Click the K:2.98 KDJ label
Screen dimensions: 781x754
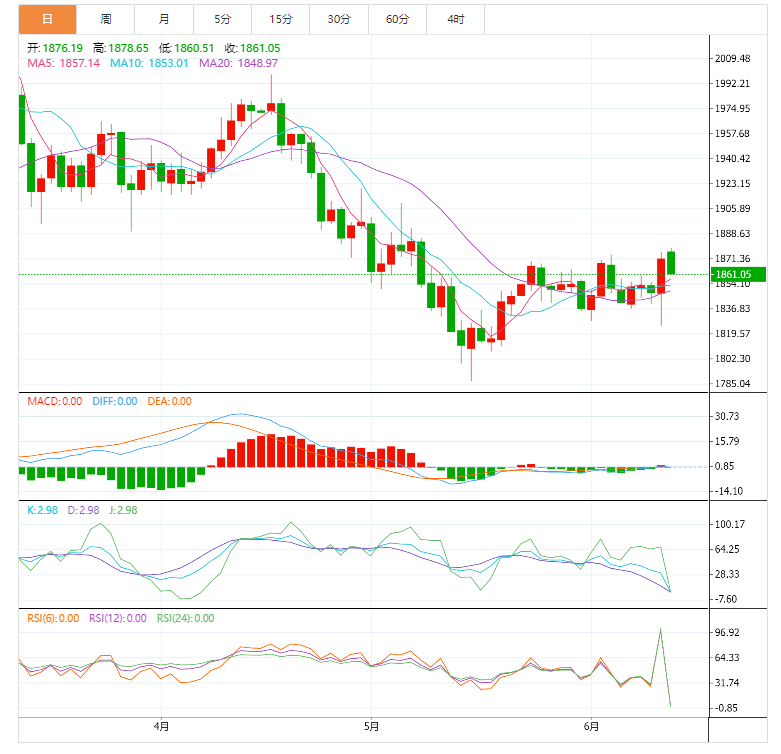coord(42,510)
